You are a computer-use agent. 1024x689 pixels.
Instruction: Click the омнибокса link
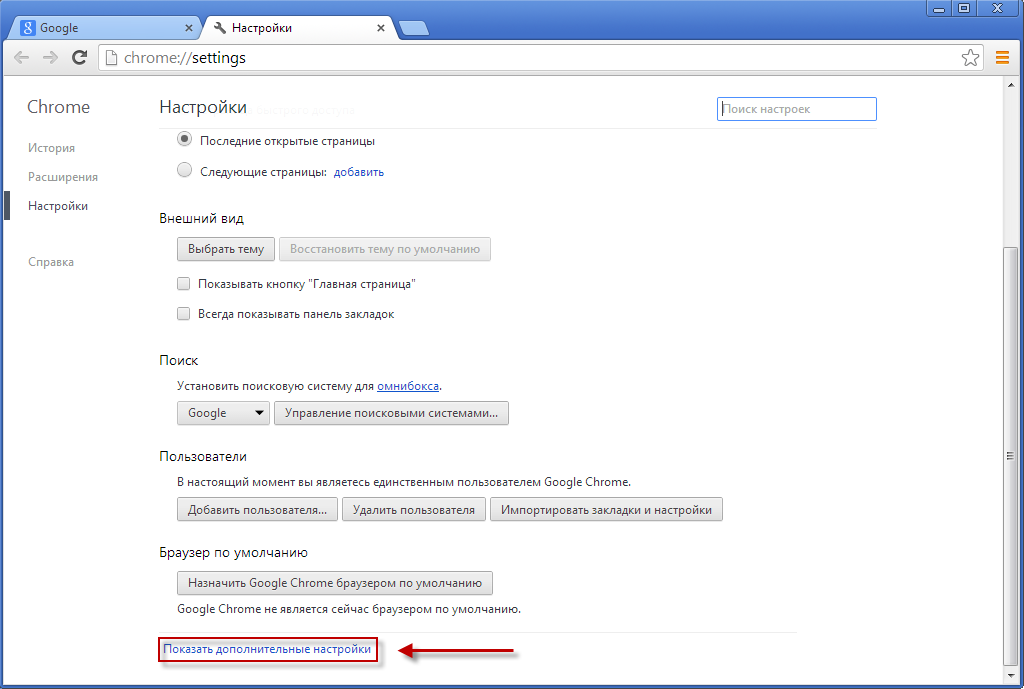[x=408, y=386]
